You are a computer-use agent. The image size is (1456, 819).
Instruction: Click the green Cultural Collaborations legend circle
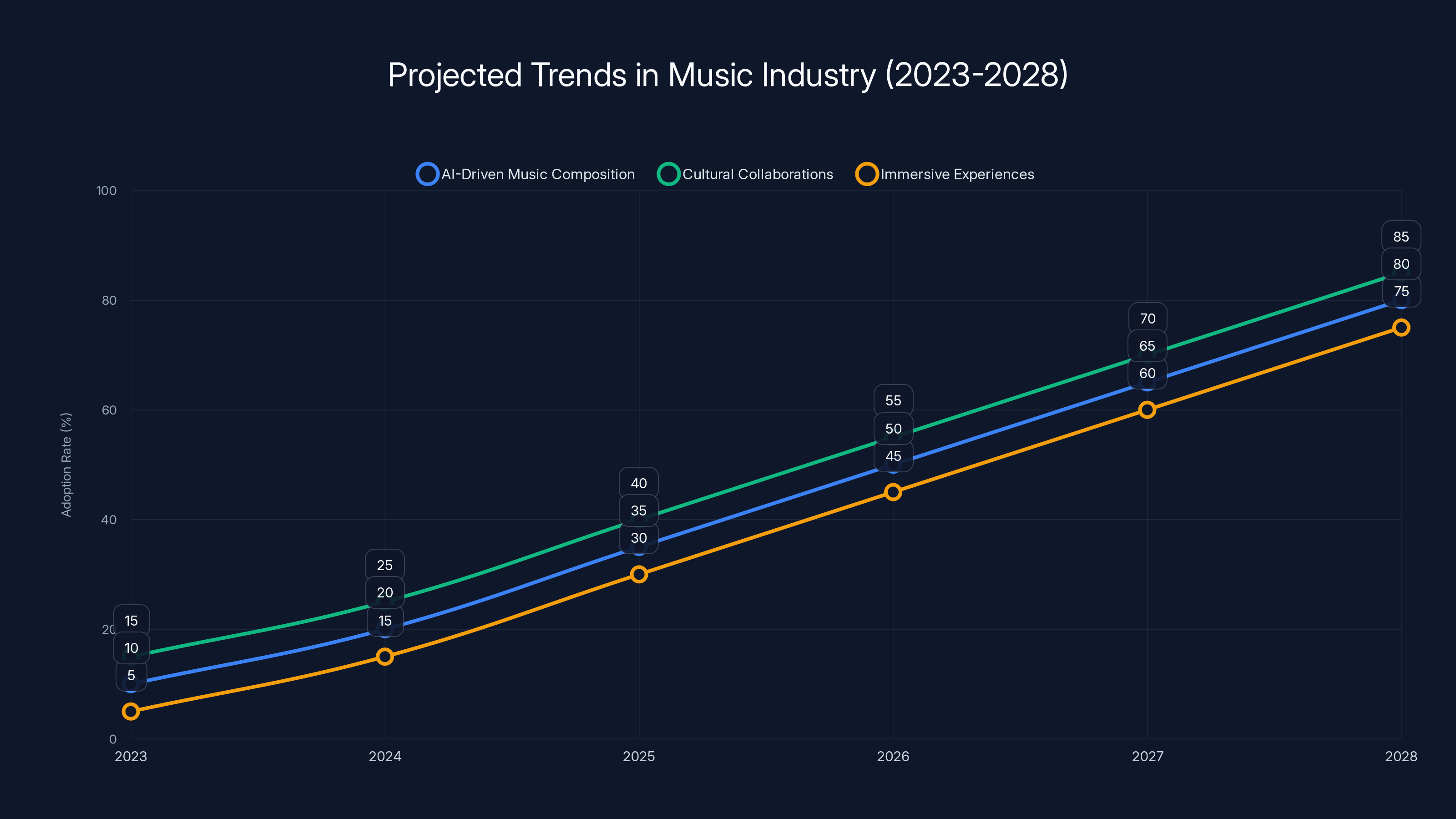coord(668,174)
